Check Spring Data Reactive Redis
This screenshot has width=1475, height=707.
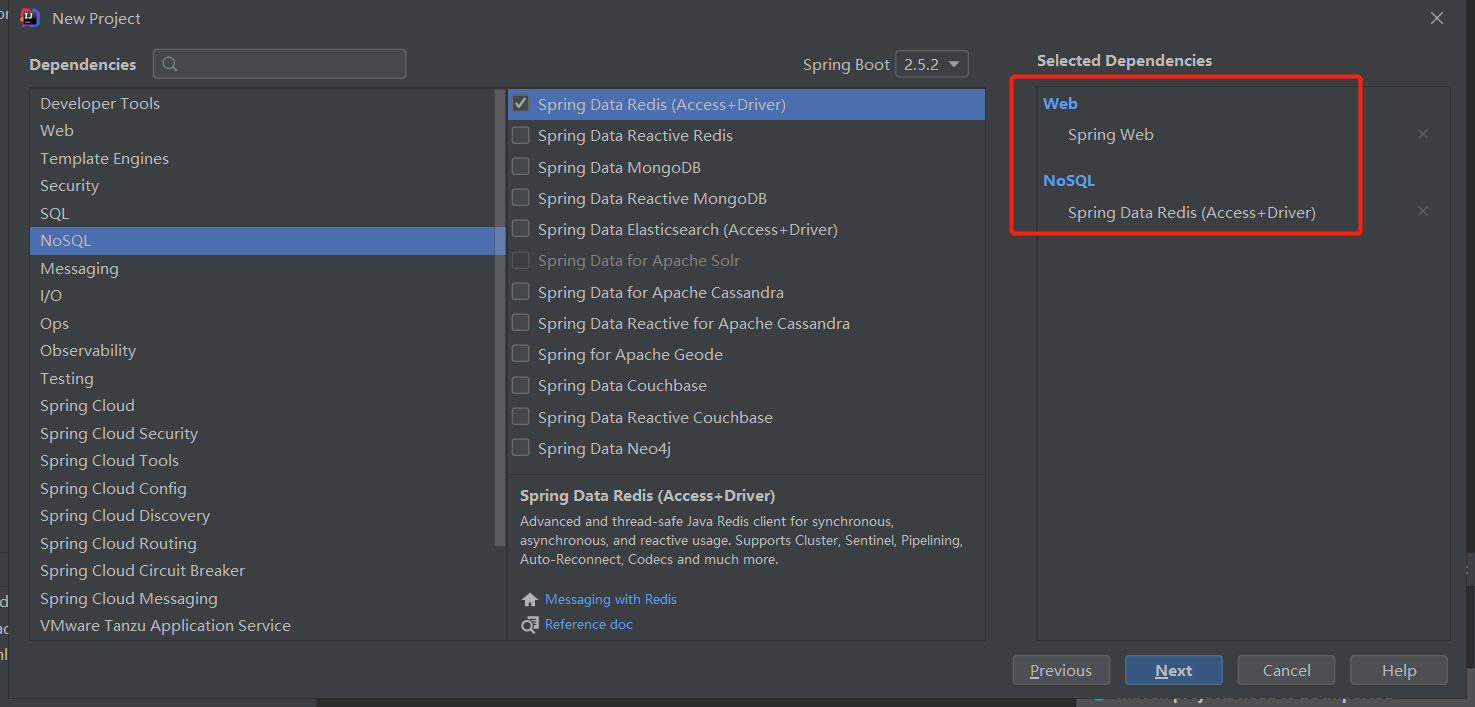click(520, 135)
